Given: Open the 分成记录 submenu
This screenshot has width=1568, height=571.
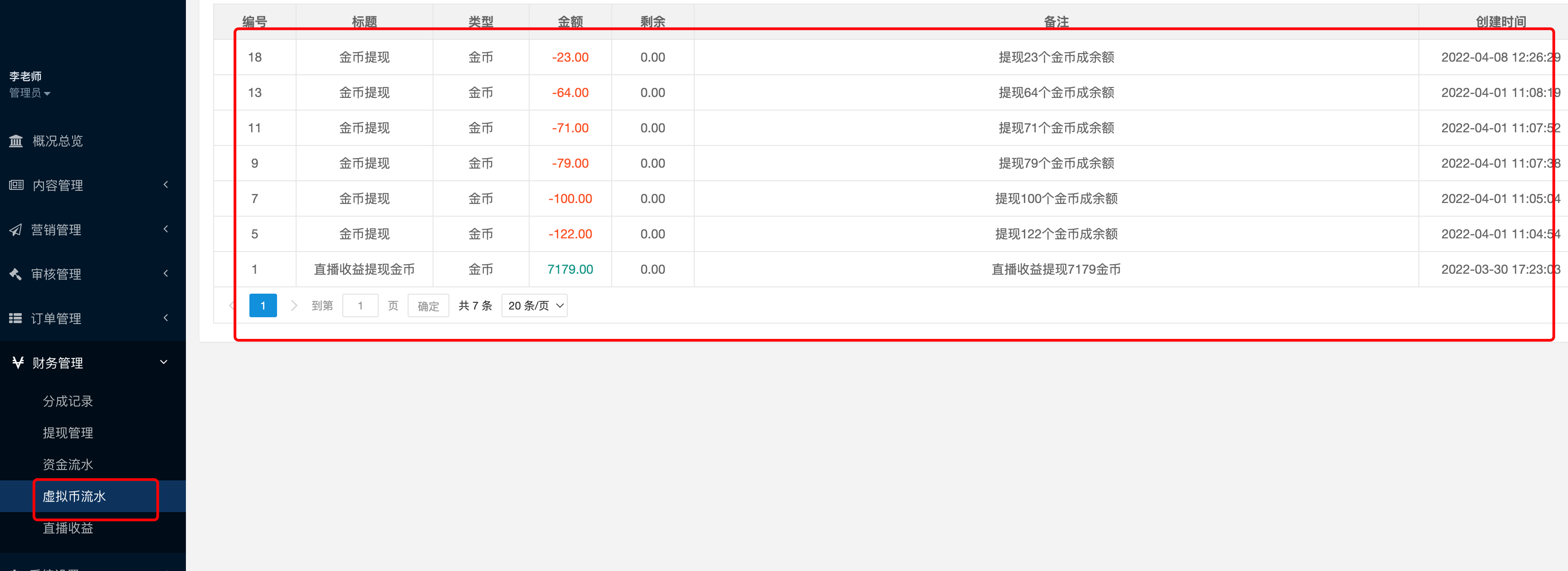Looking at the screenshot, I should (68, 402).
